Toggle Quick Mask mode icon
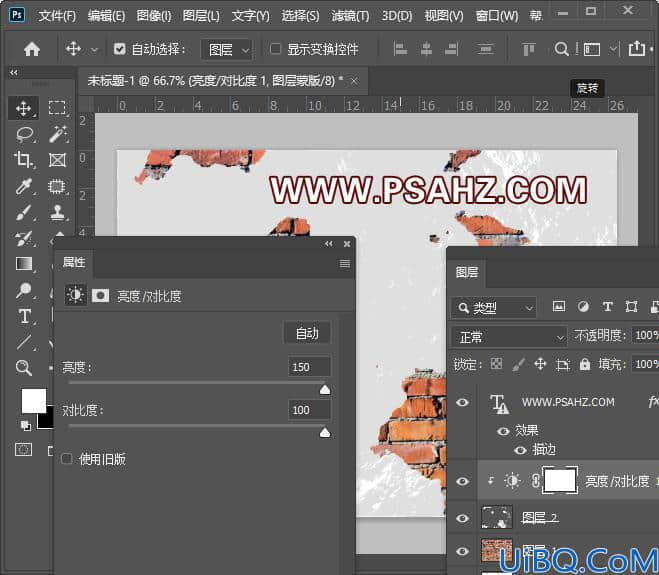The height and width of the screenshot is (575, 659). point(23,450)
